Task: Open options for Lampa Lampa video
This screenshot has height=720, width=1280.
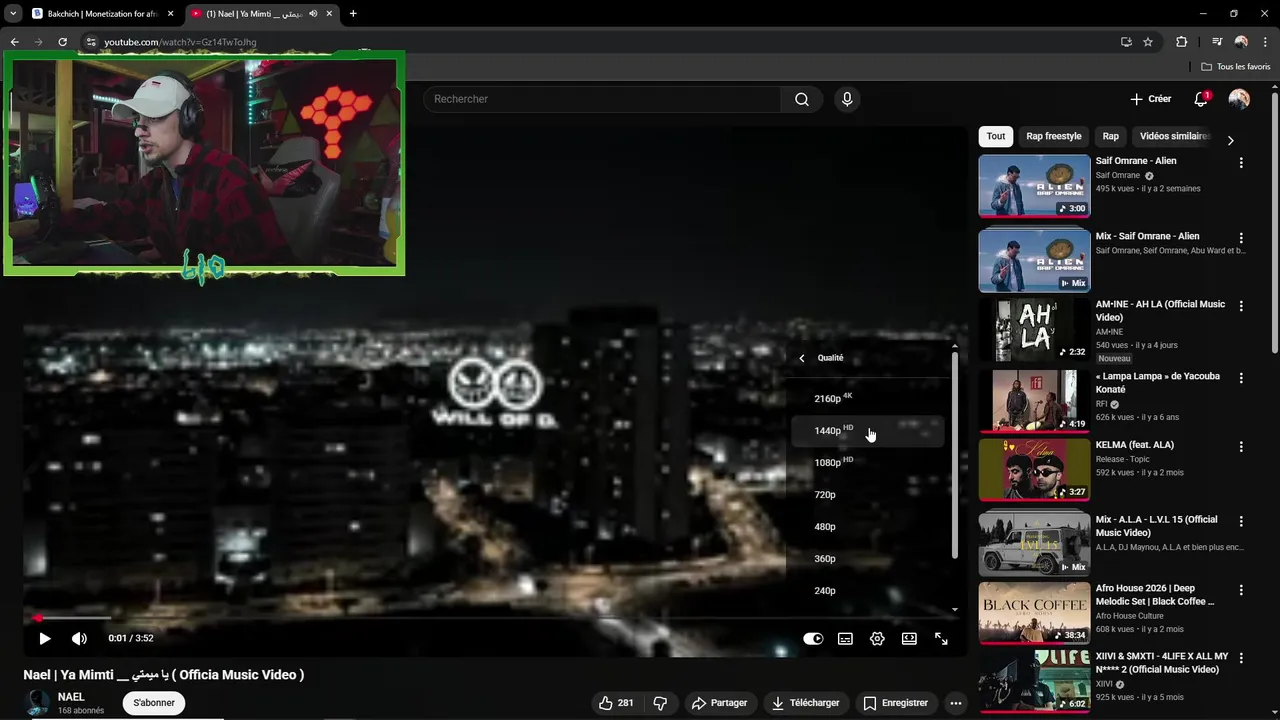Action: (x=1241, y=378)
